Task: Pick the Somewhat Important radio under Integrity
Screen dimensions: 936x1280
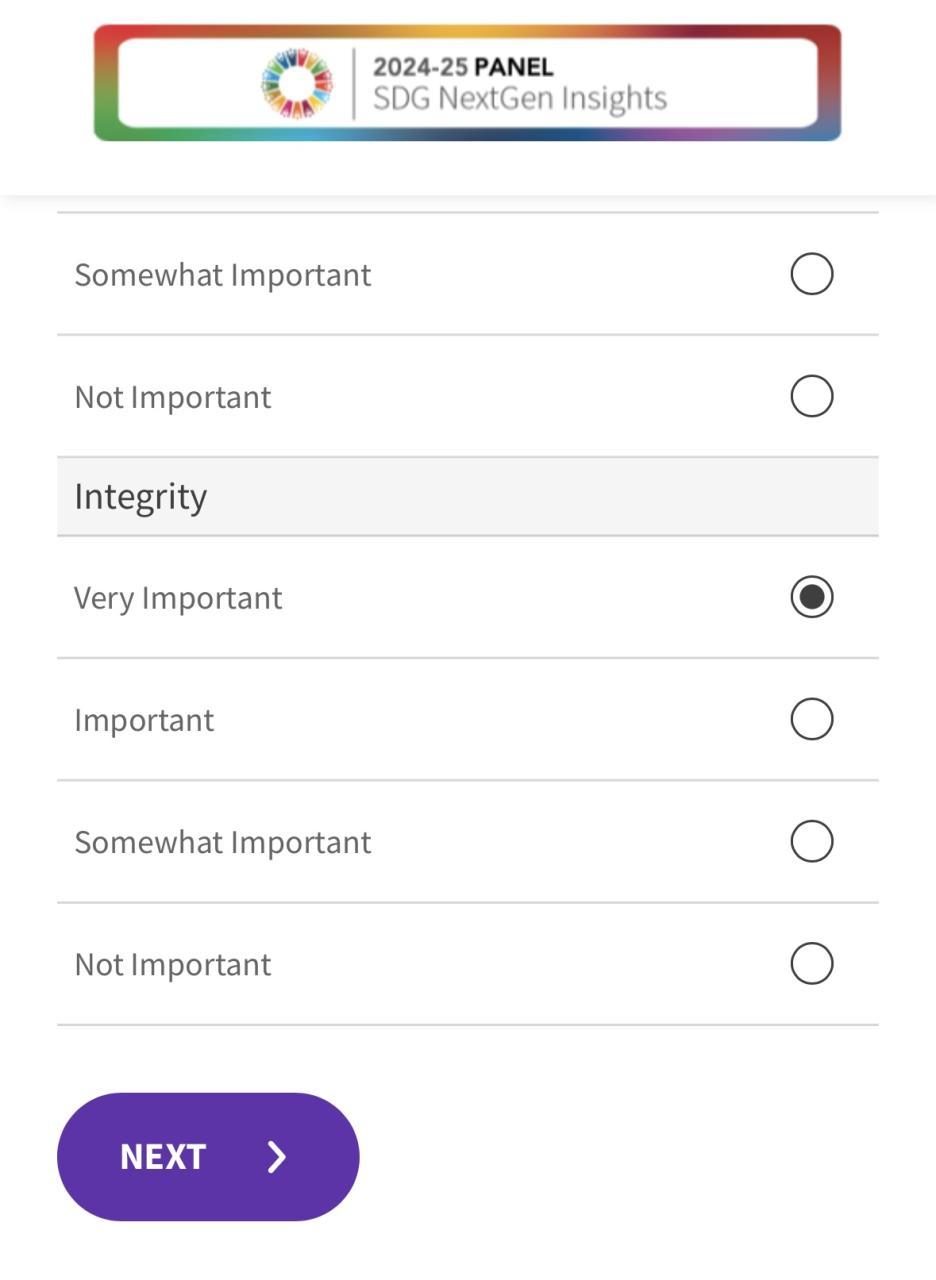Action: point(811,841)
